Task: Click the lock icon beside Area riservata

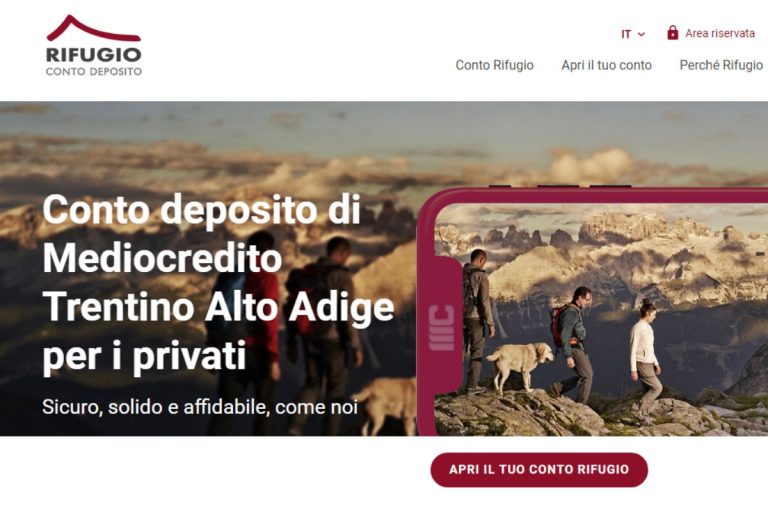Action: tap(672, 33)
